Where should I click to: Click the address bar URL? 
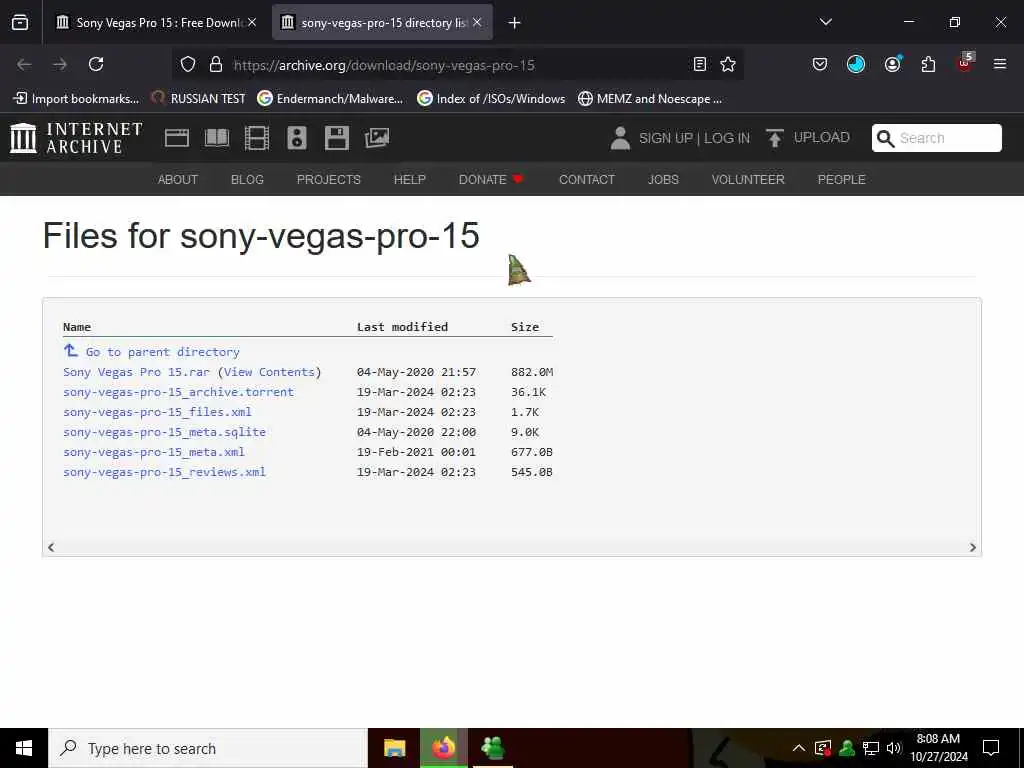click(x=384, y=65)
